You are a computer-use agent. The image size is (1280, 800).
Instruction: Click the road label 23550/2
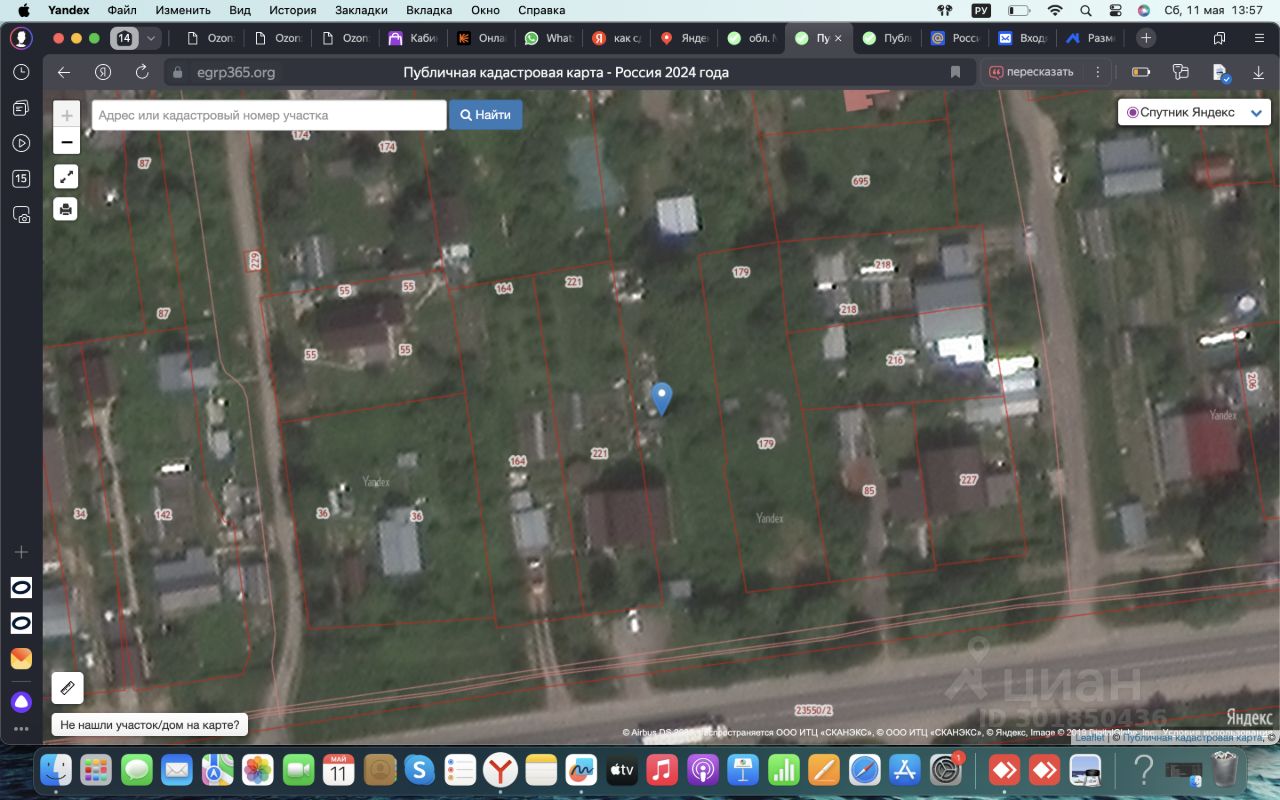(813, 710)
